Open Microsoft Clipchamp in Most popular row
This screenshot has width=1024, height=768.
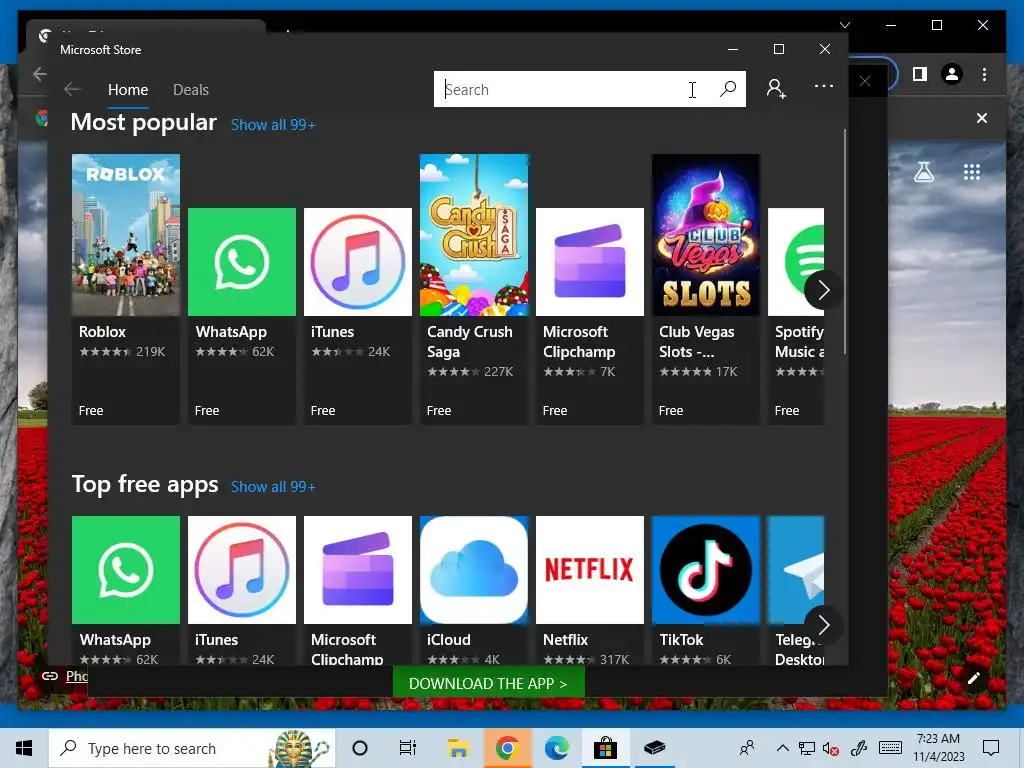590,315
